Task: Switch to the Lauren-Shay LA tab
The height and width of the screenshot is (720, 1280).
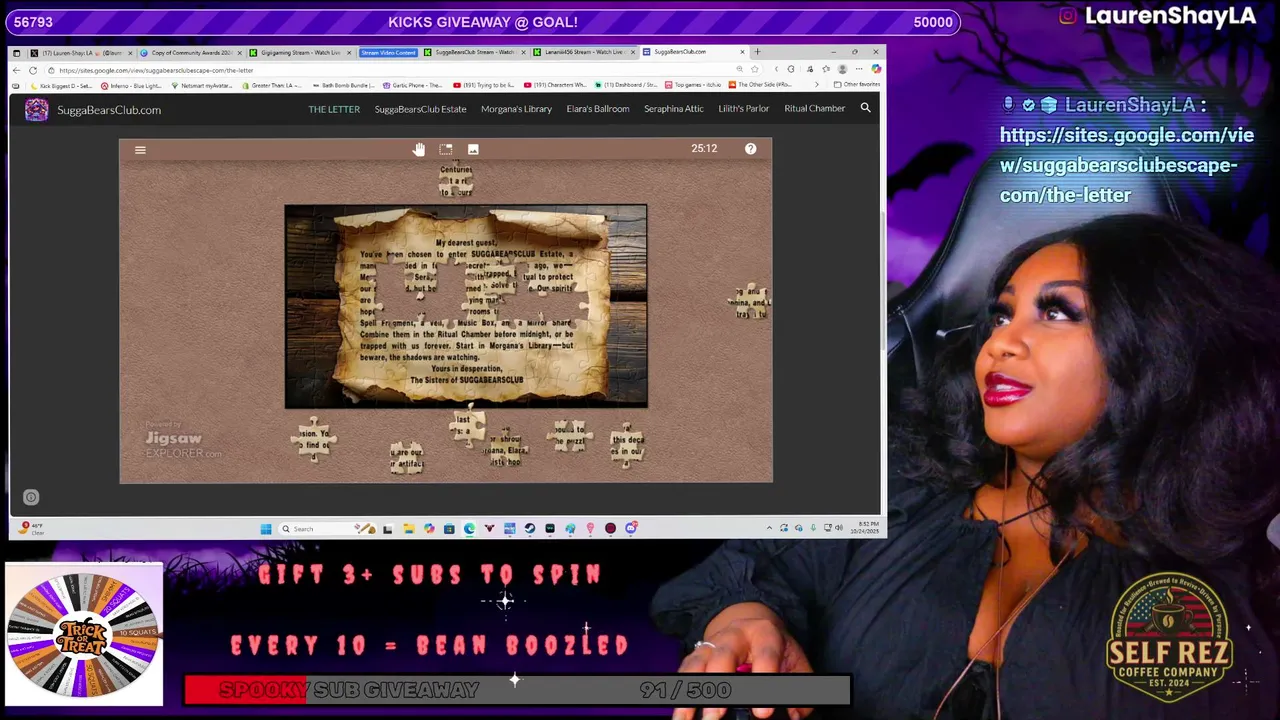Action: 81,52
